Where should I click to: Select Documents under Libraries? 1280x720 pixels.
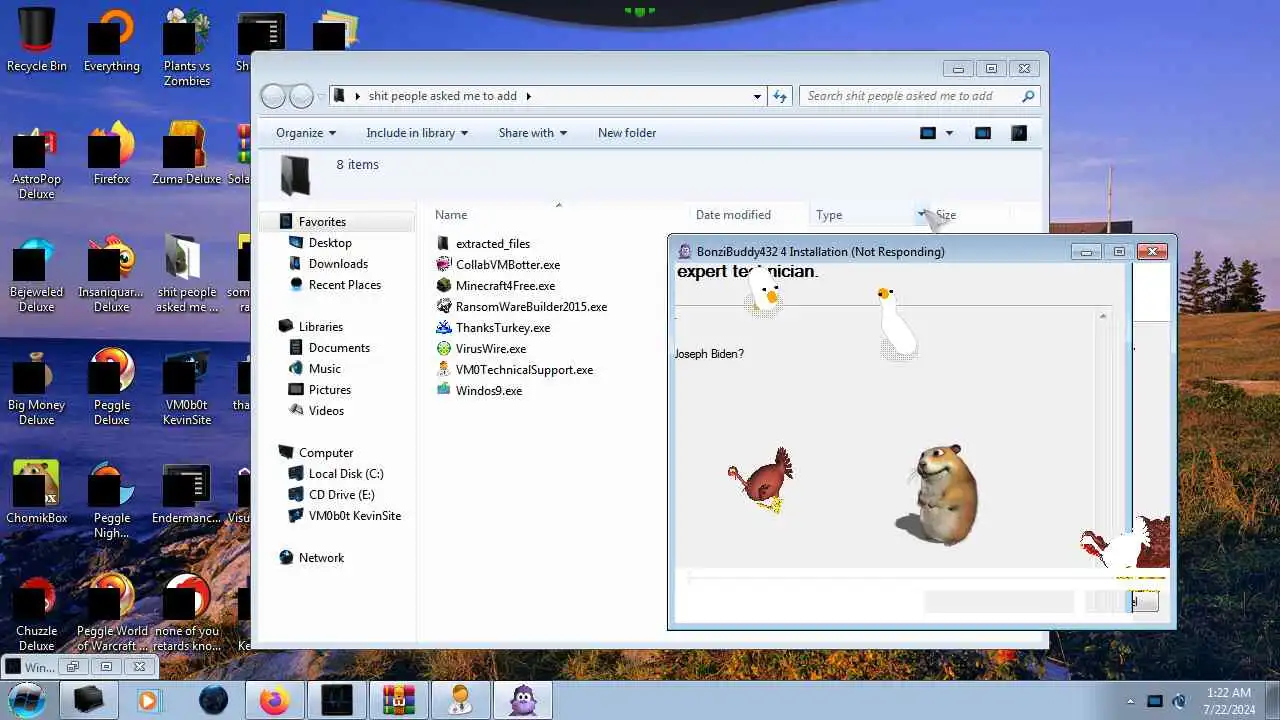click(x=339, y=348)
